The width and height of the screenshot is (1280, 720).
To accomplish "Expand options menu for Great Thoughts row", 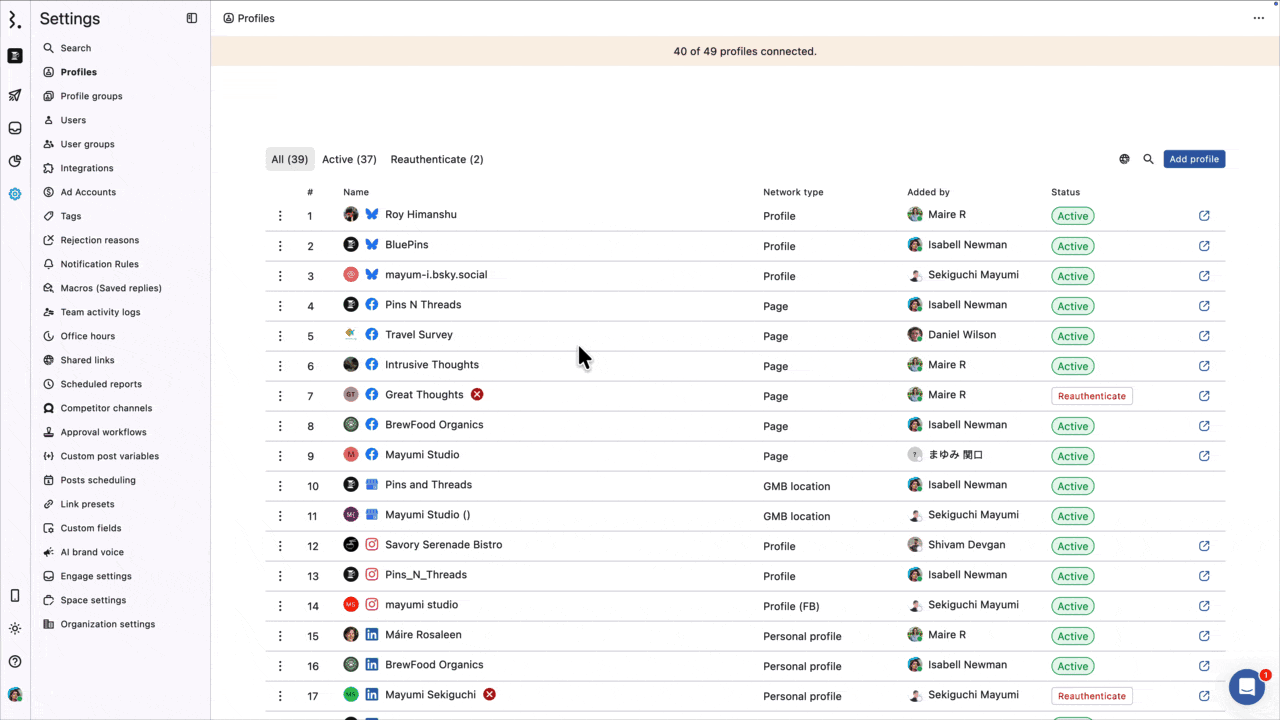I will click(x=280, y=396).
